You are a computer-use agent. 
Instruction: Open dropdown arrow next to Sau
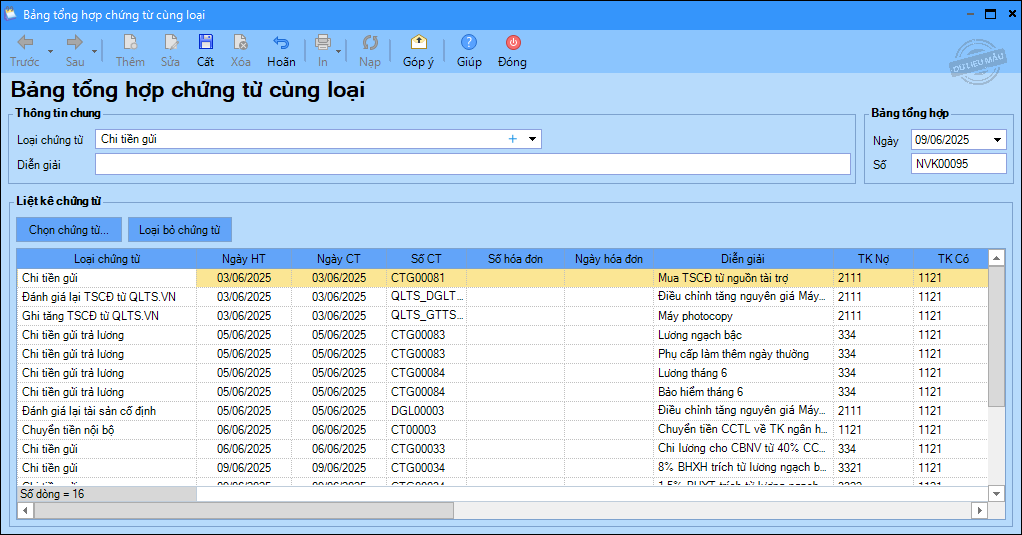[95, 51]
